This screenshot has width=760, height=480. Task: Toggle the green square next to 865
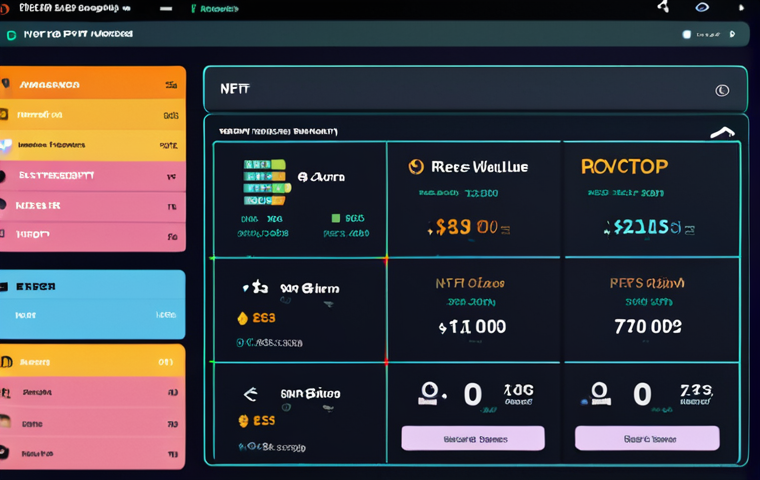point(335,218)
